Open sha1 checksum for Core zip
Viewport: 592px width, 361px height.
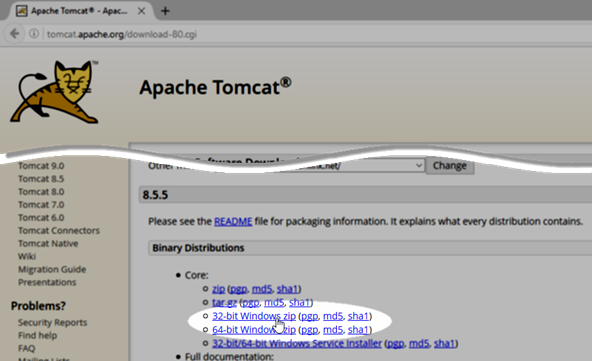pyautogui.click(x=288, y=289)
